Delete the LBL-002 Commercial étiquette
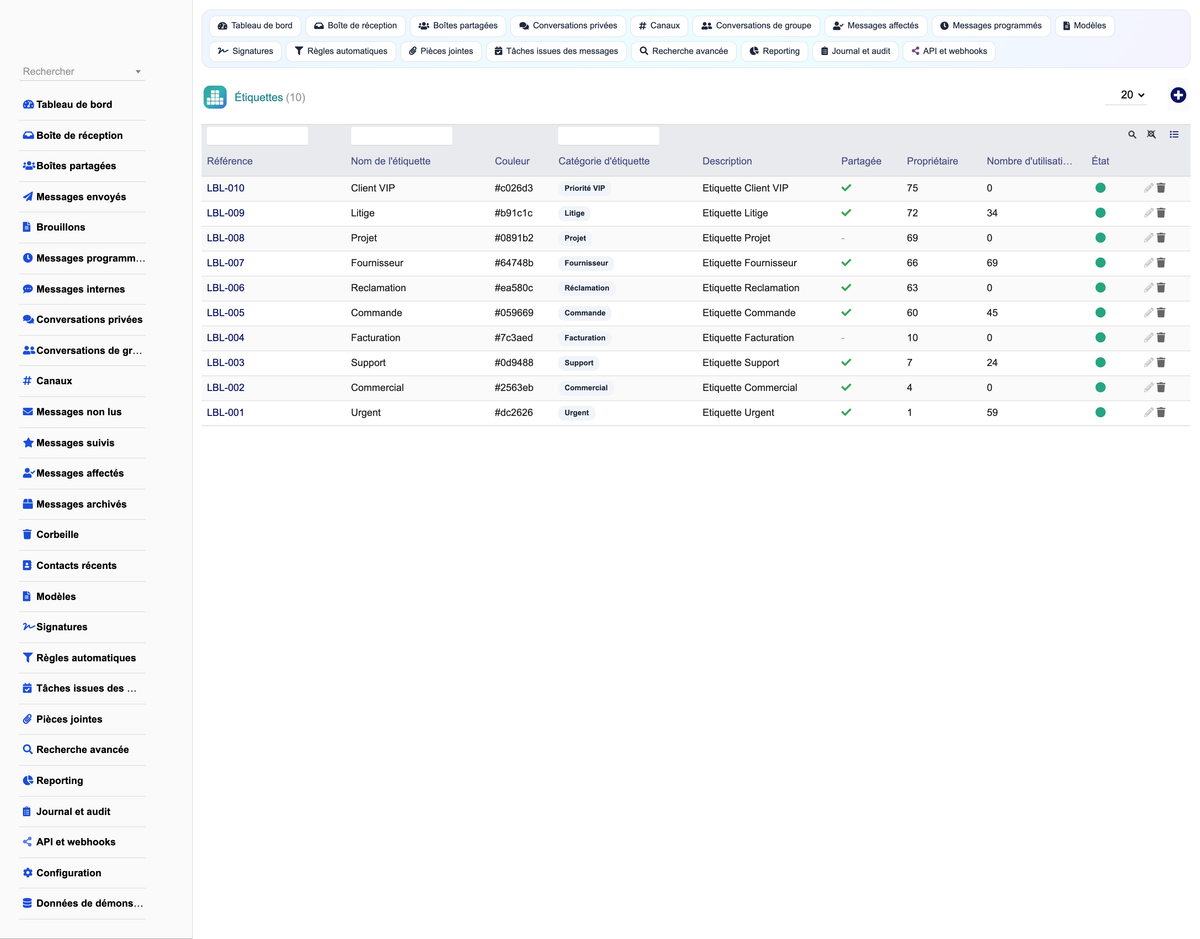 (1161, 388)
